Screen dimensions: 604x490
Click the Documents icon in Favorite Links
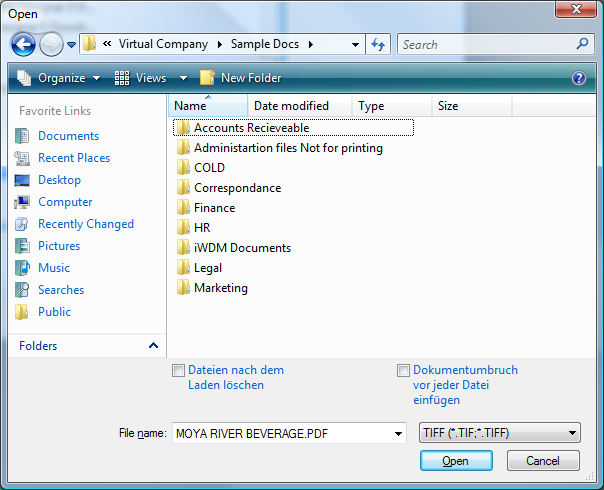pos(22,136)
